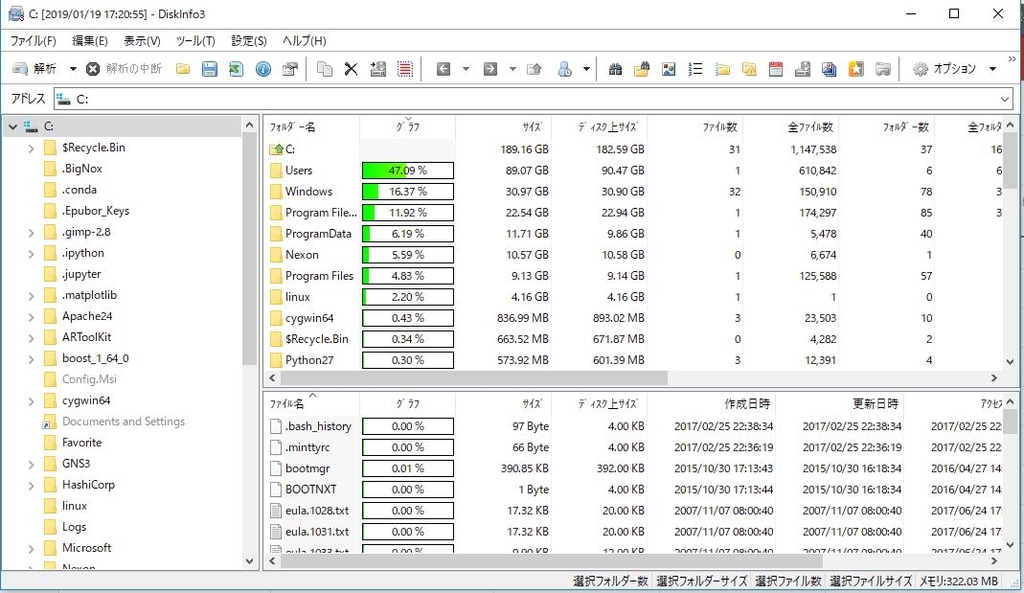Open the ファイル(F) menu

(33, 40)
